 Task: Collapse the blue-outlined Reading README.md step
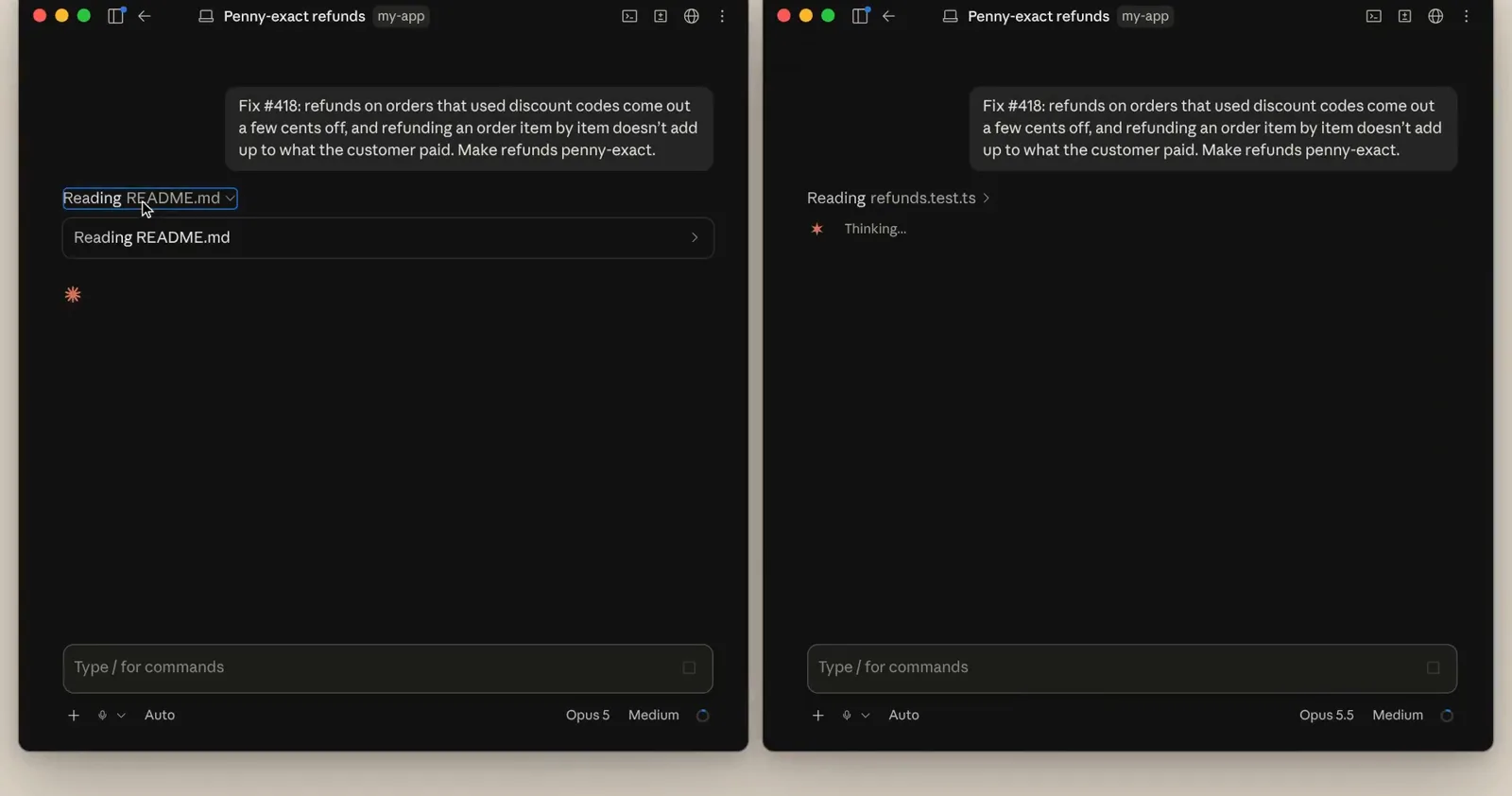pyautogui.click(x=149, y=198)
